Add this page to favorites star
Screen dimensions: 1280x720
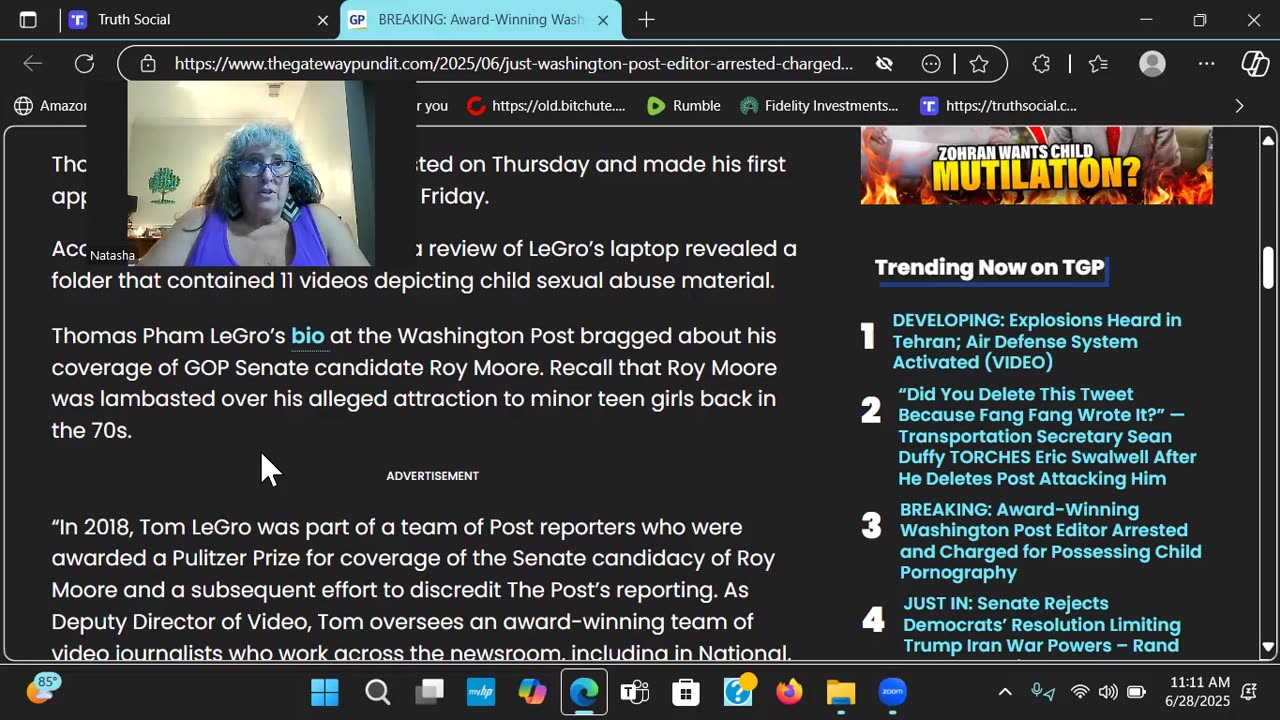[x=979, y=64]
